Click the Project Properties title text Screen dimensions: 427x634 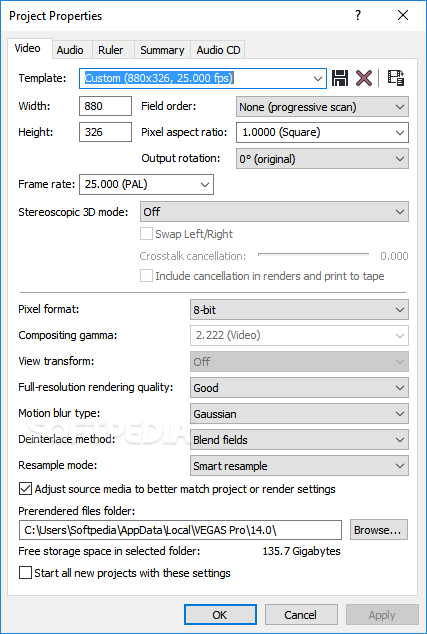pos(55,16)
